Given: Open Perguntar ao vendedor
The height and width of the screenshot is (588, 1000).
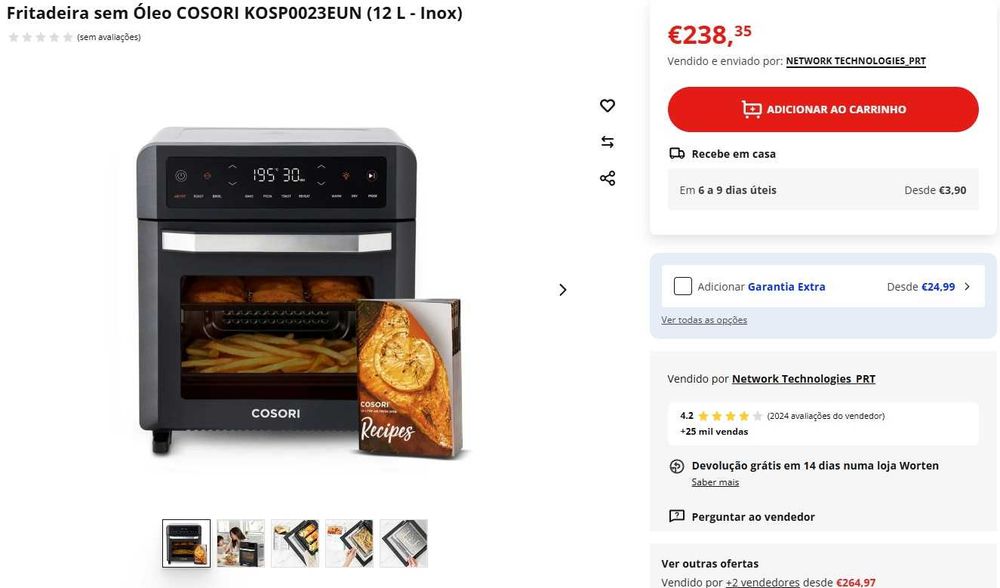Looking at the screenshot, I should [753, 517].
